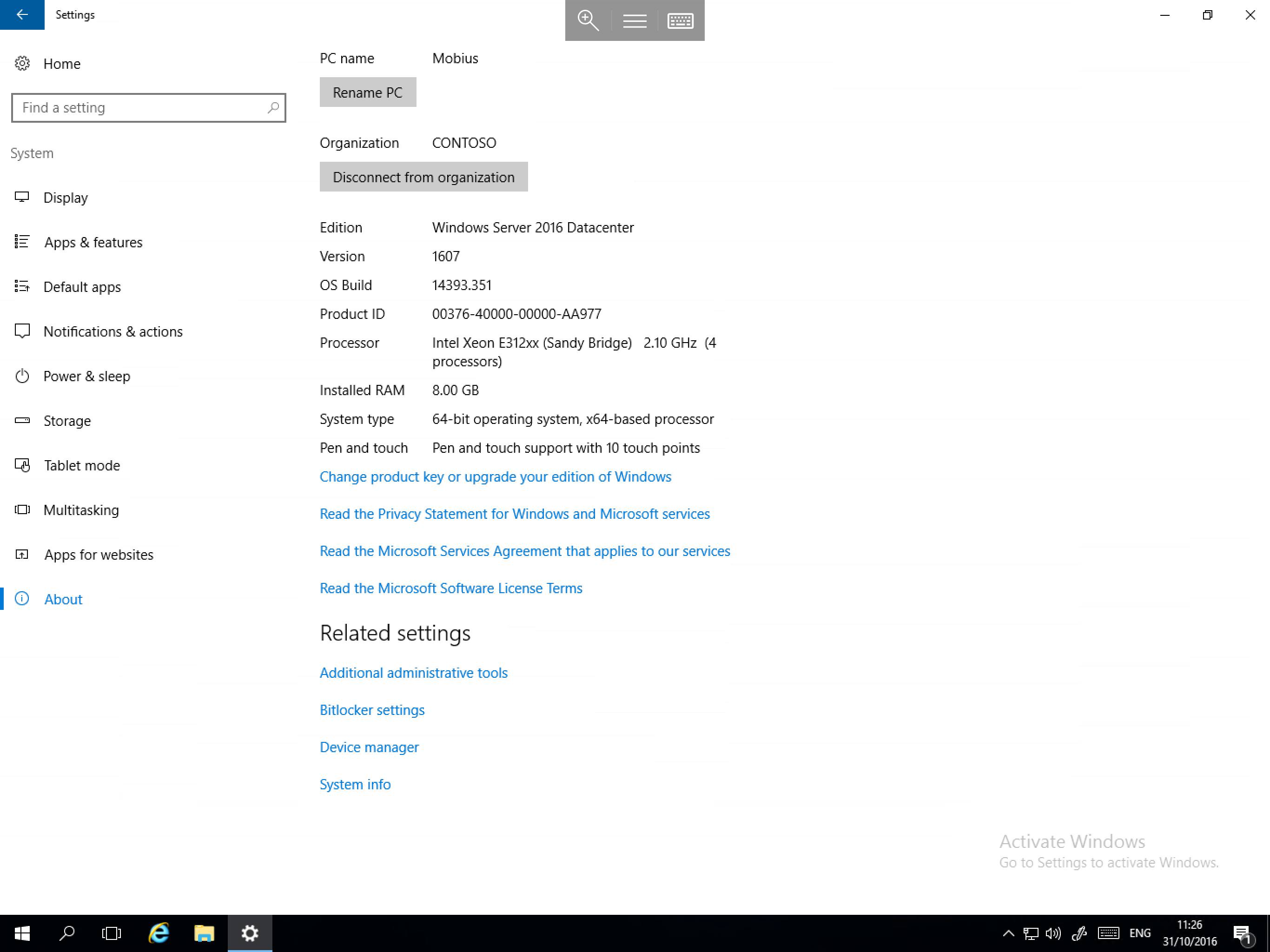Click Edition value Windows Server 2016 Datacenter

(x=533, y=227)
